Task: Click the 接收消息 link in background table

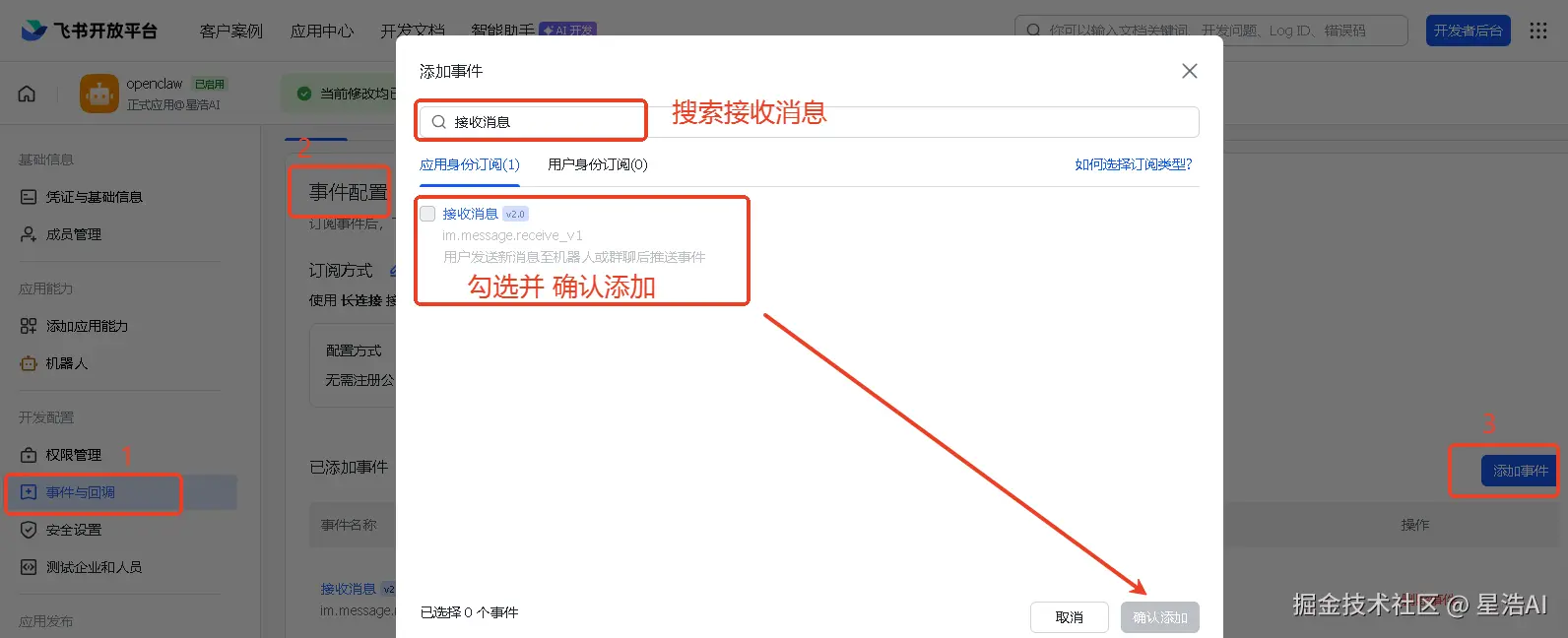Action: point(348,589)
